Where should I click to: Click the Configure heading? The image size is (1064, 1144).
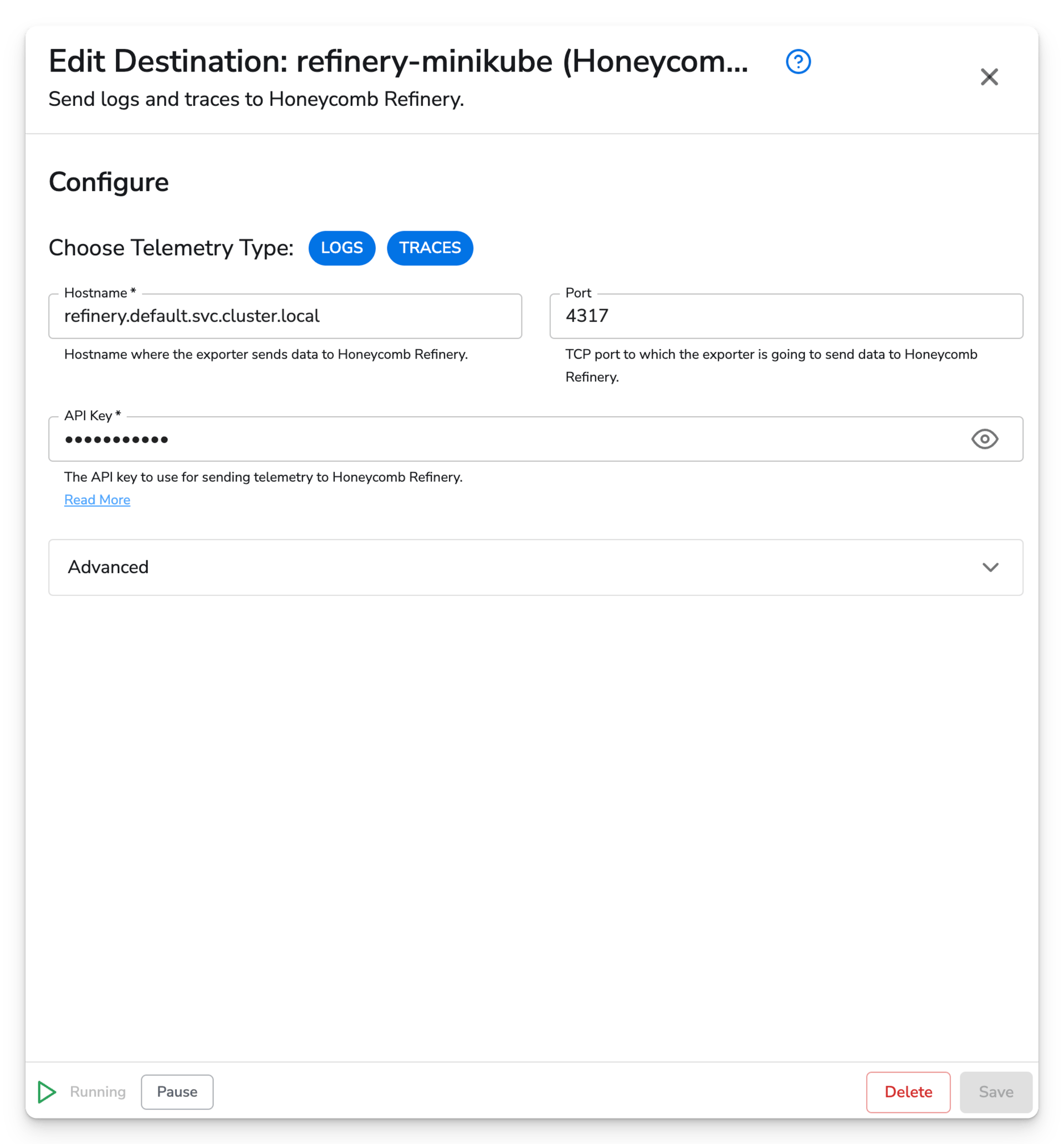109,182
